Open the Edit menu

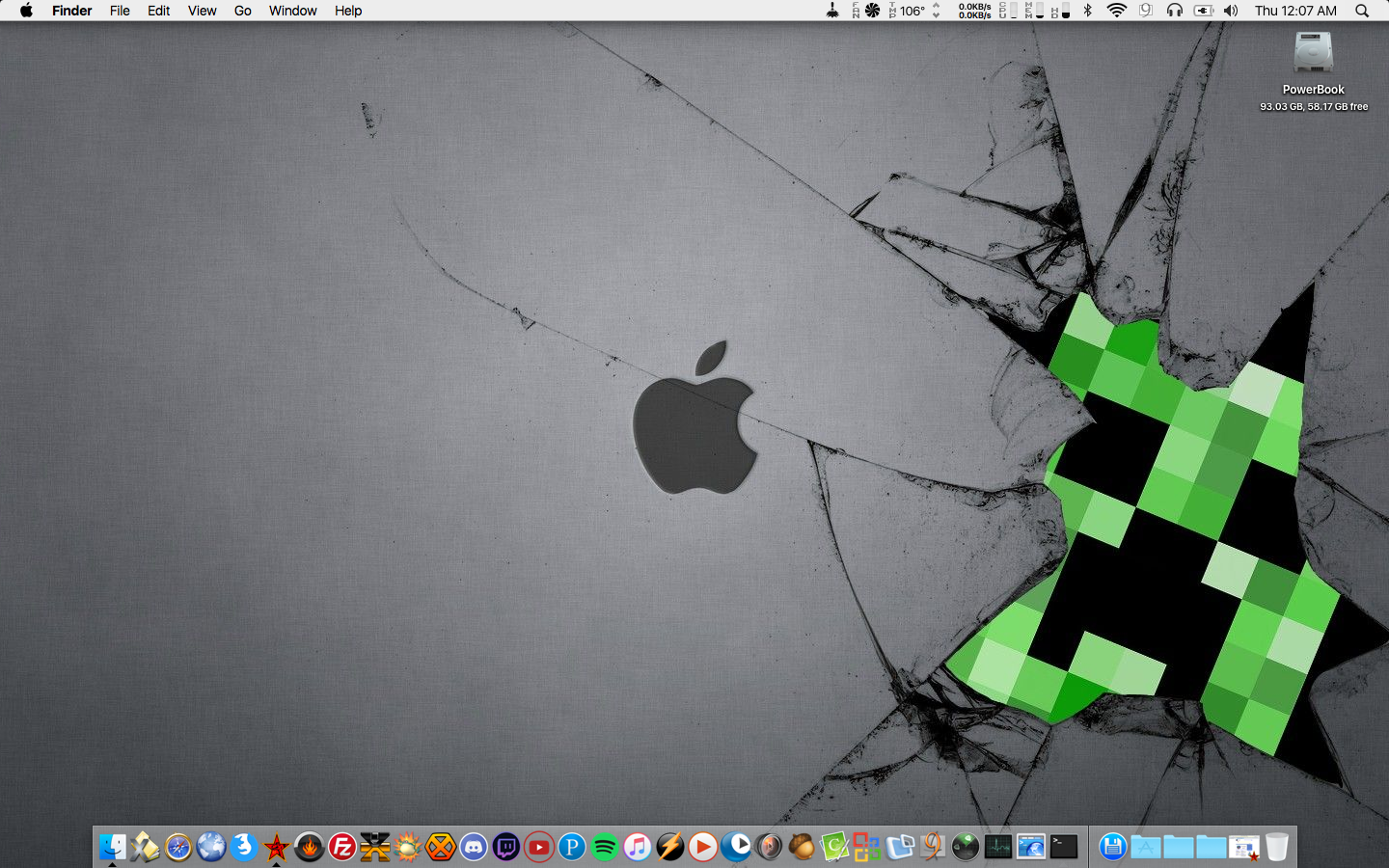159,11
